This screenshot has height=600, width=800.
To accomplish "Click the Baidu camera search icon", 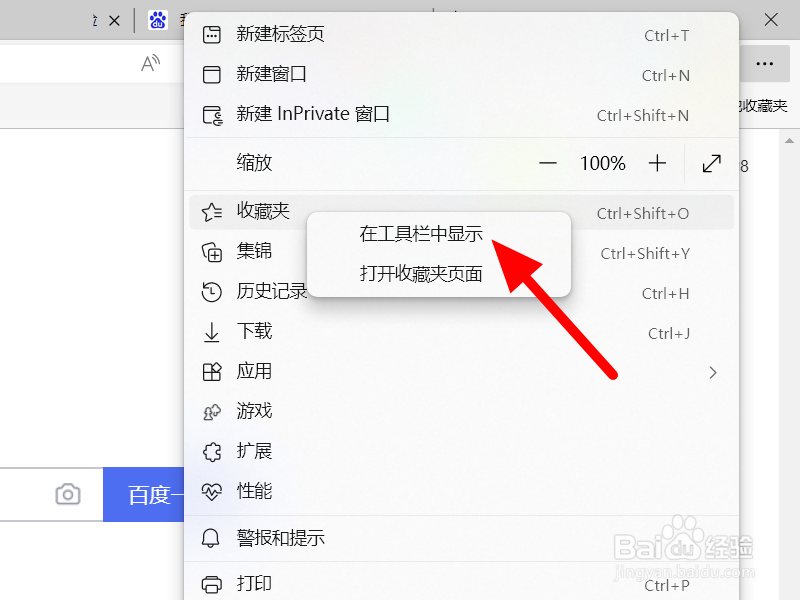I will pyautogui.click(x=68, y=494).
